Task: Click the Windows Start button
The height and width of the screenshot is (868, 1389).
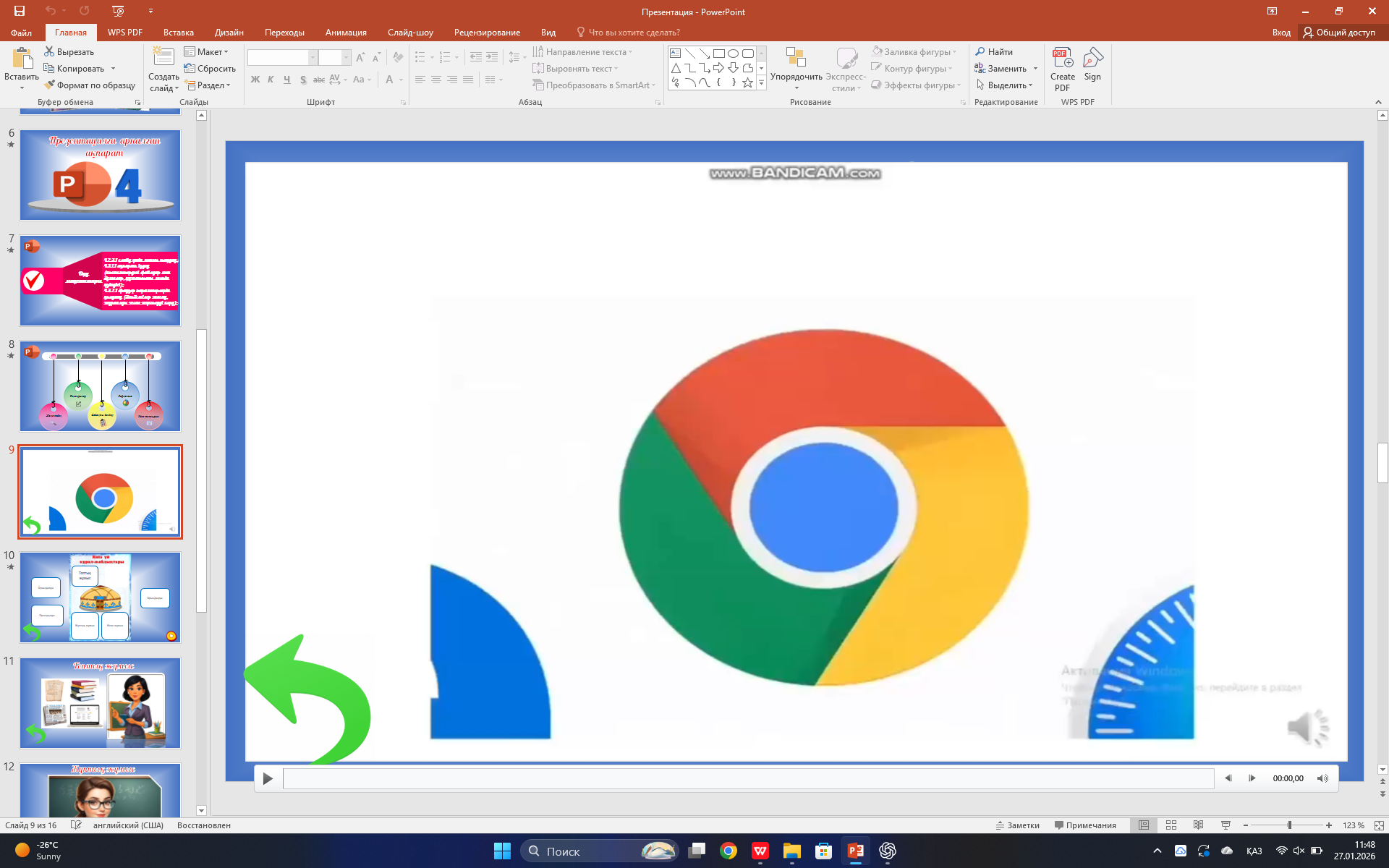Action: [x=502, y=851]
